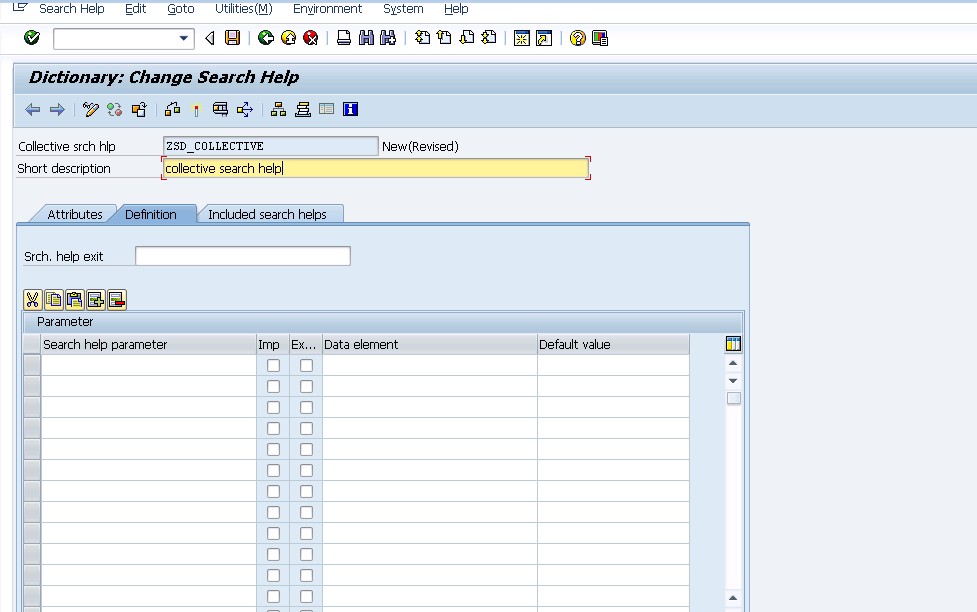977x612 pixels.
Task: Select the Cut rows scissors icon
Action: [32, 299]
